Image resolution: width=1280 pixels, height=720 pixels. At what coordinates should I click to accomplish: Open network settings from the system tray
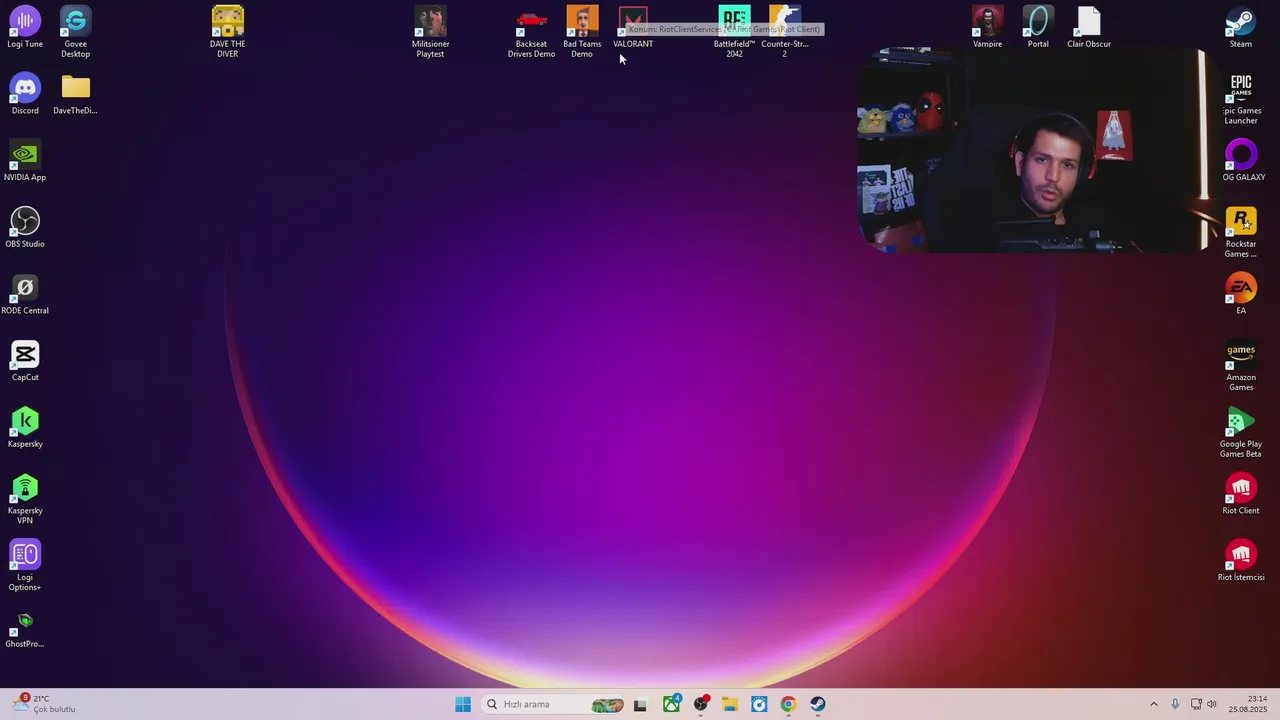(x=1196, y=704)
